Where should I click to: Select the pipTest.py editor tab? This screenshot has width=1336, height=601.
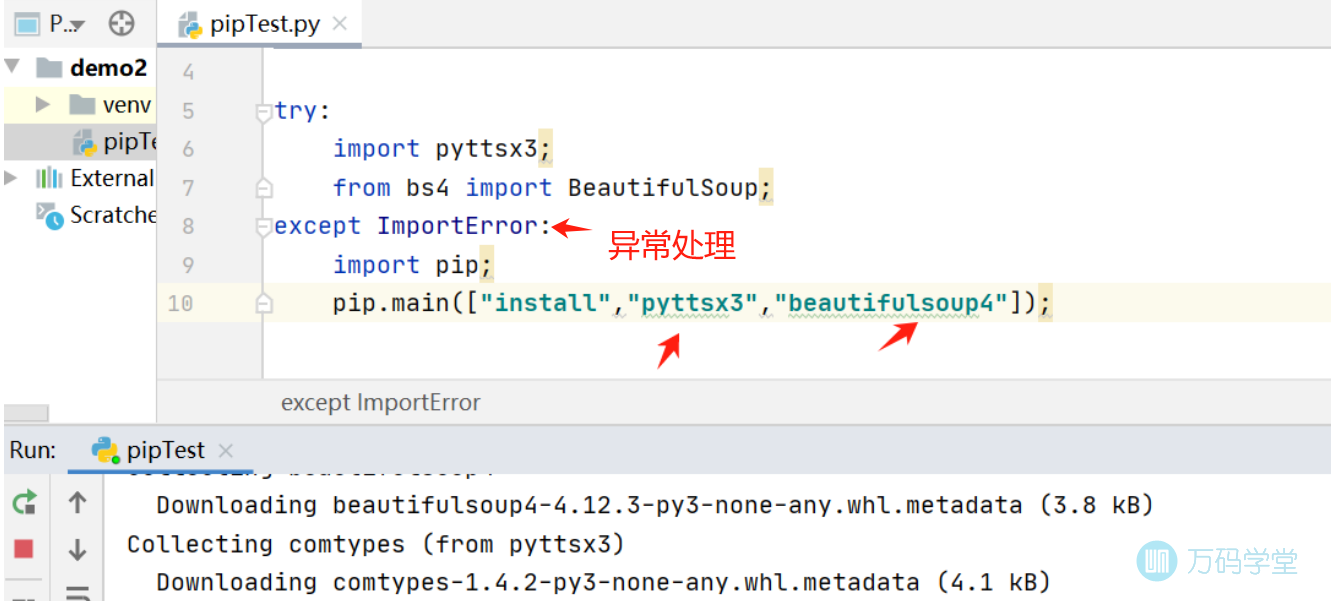[x=264, y=25]
